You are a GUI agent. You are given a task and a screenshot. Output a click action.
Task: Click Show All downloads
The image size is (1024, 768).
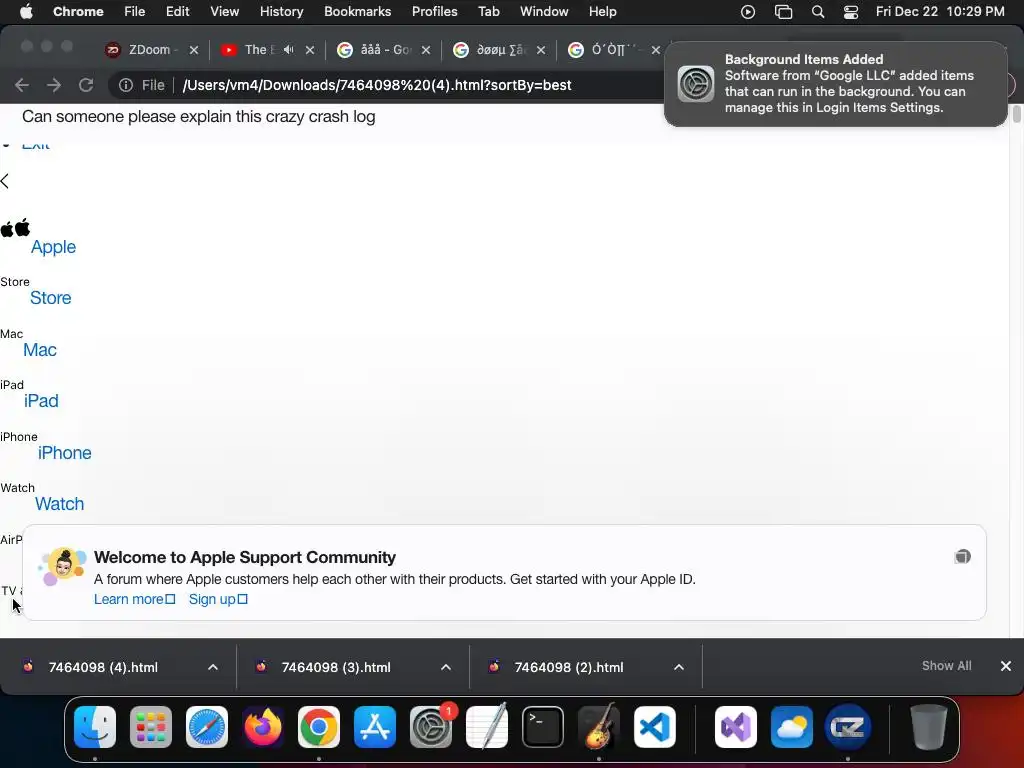coord(946,665)
